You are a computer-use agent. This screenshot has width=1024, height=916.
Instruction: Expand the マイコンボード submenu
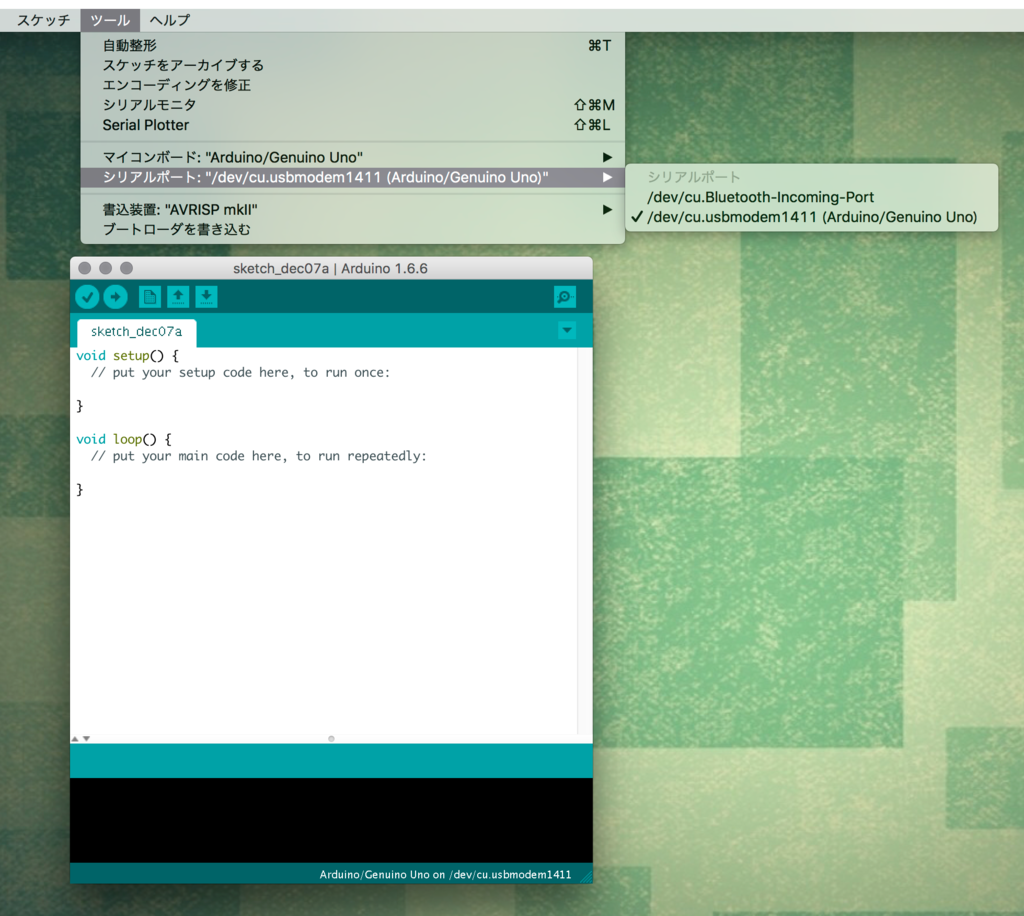[353, 157]
